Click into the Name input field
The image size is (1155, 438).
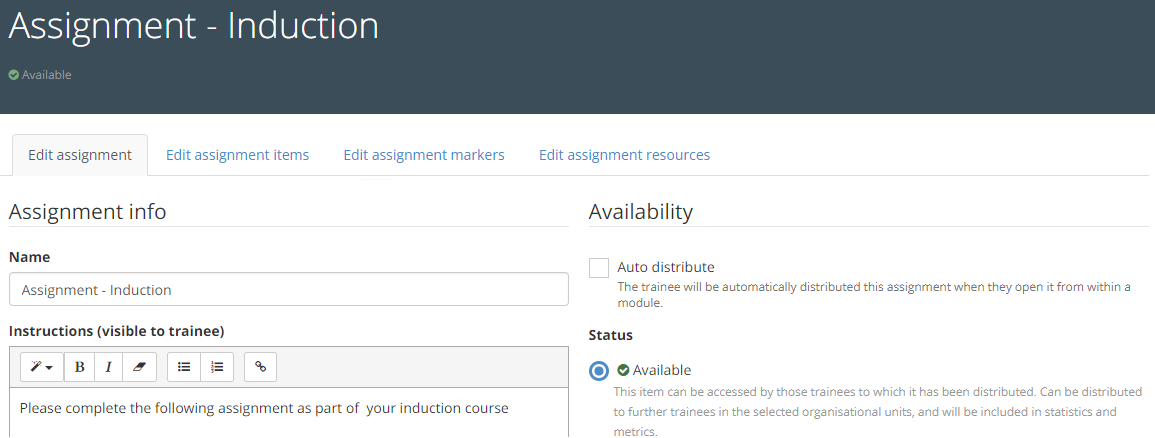coord(288,290)
